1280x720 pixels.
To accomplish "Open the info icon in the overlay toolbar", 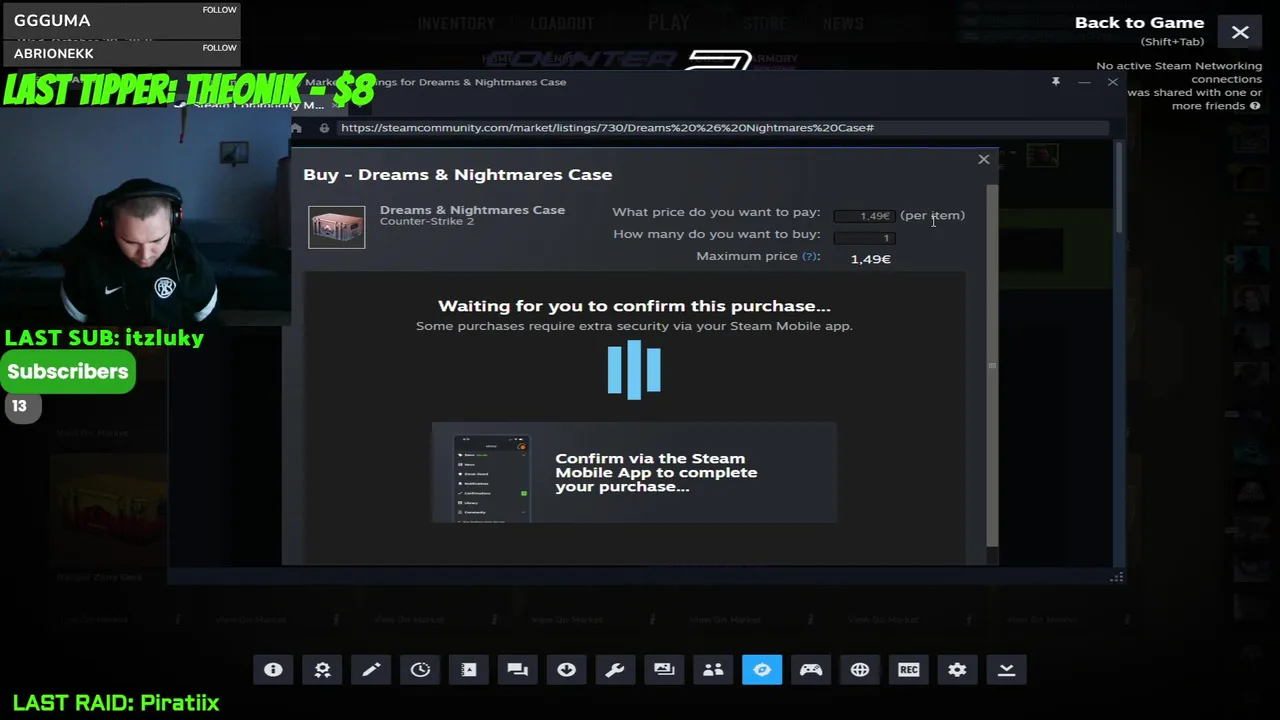I will point(273,670).
